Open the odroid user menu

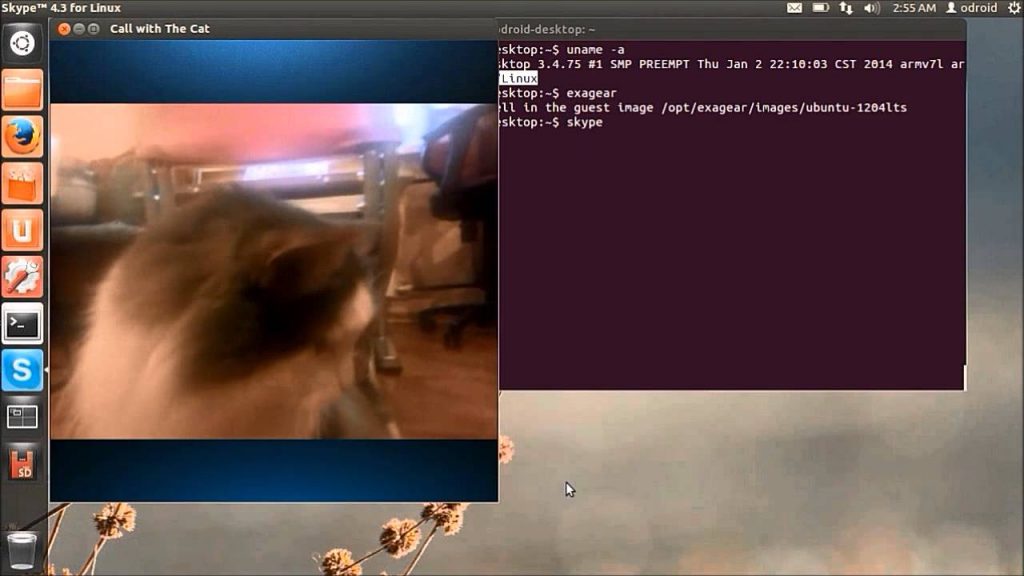[x=972, y=8]
